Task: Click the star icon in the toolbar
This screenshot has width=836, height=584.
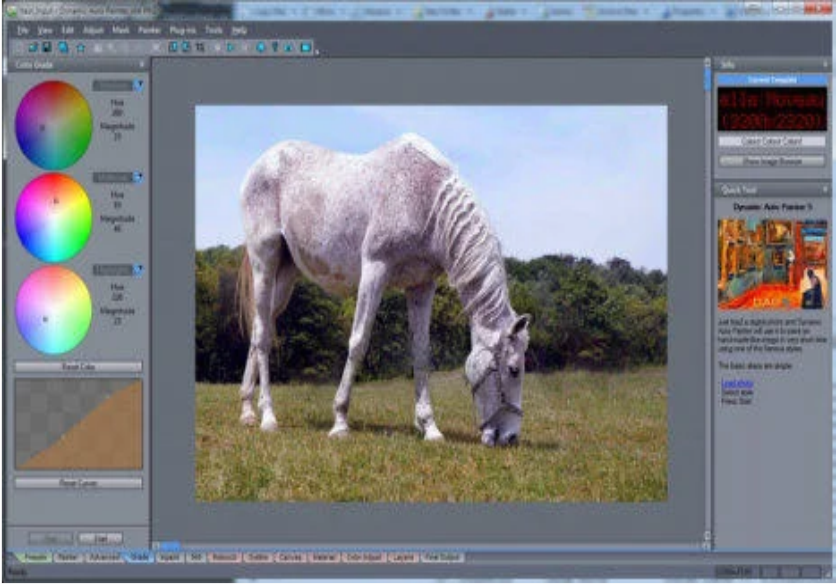Action: point(81,47)
